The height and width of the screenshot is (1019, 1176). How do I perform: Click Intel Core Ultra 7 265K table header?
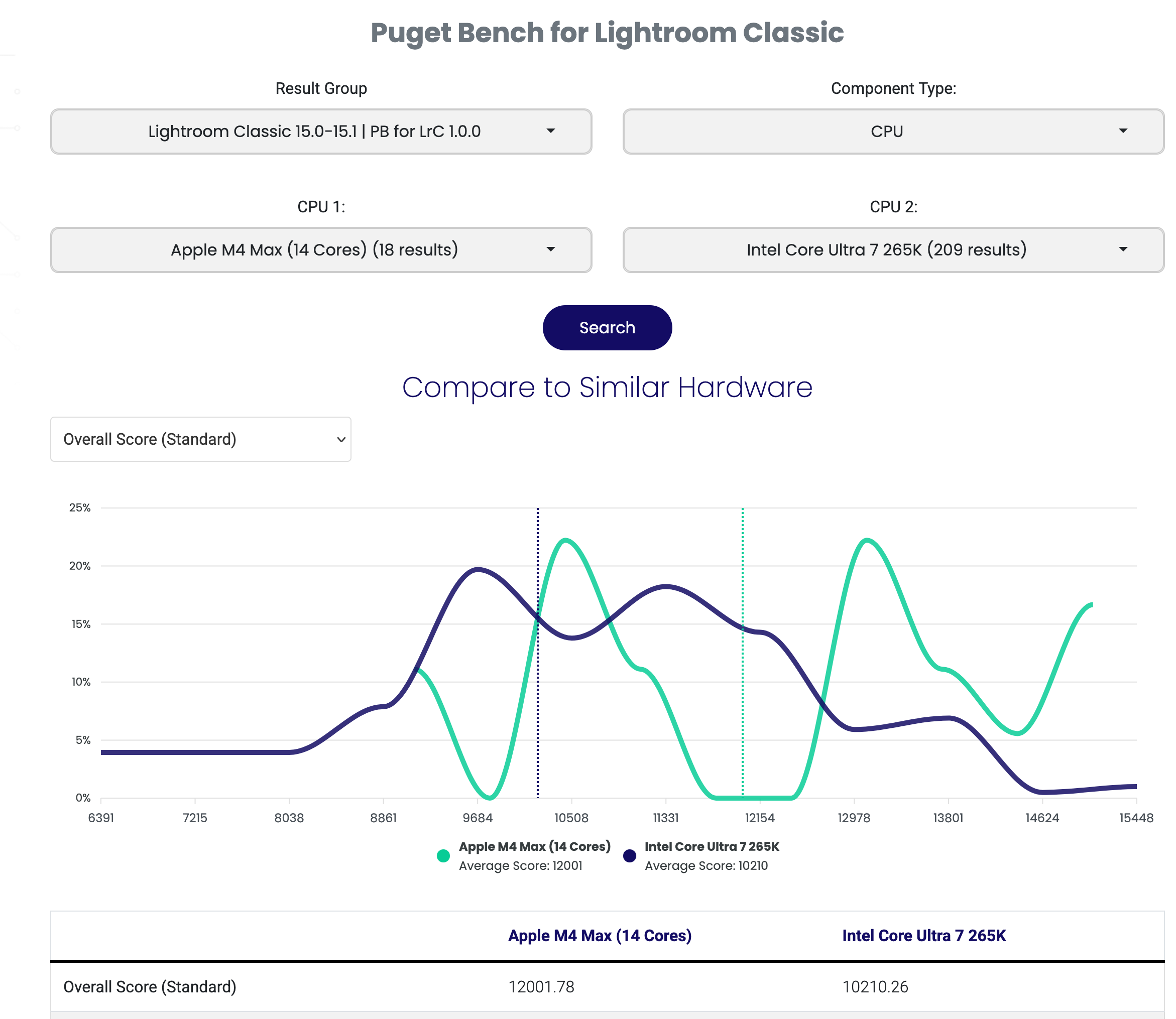click(x=923, y=935)
